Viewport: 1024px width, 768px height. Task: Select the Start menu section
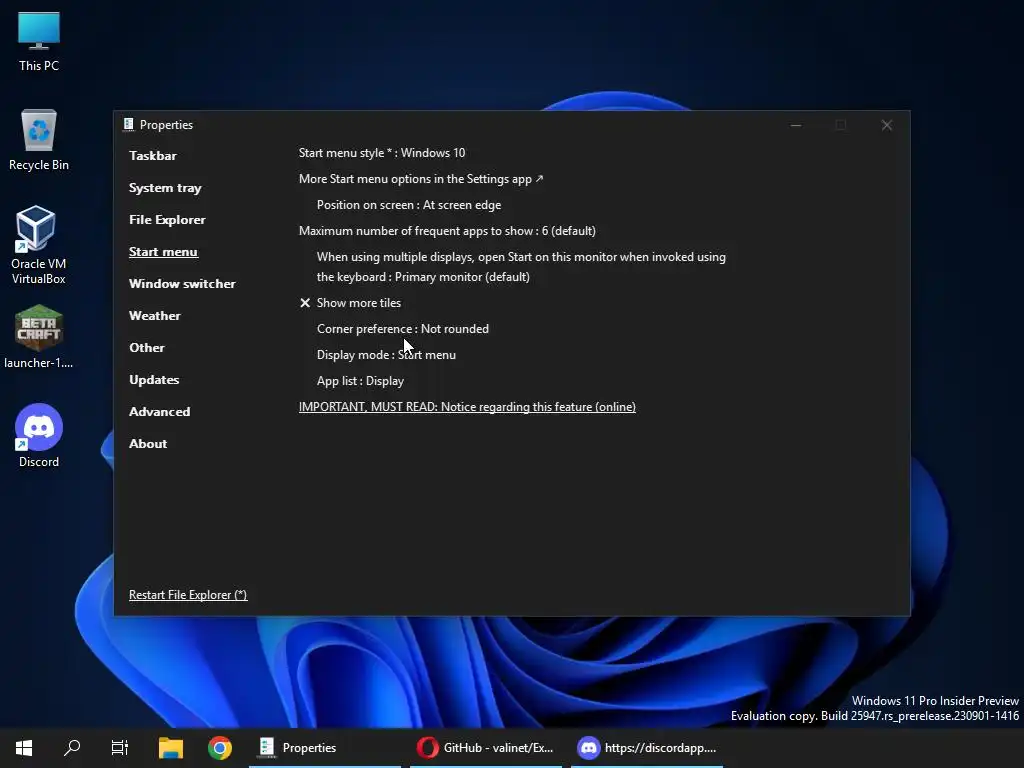163,251
